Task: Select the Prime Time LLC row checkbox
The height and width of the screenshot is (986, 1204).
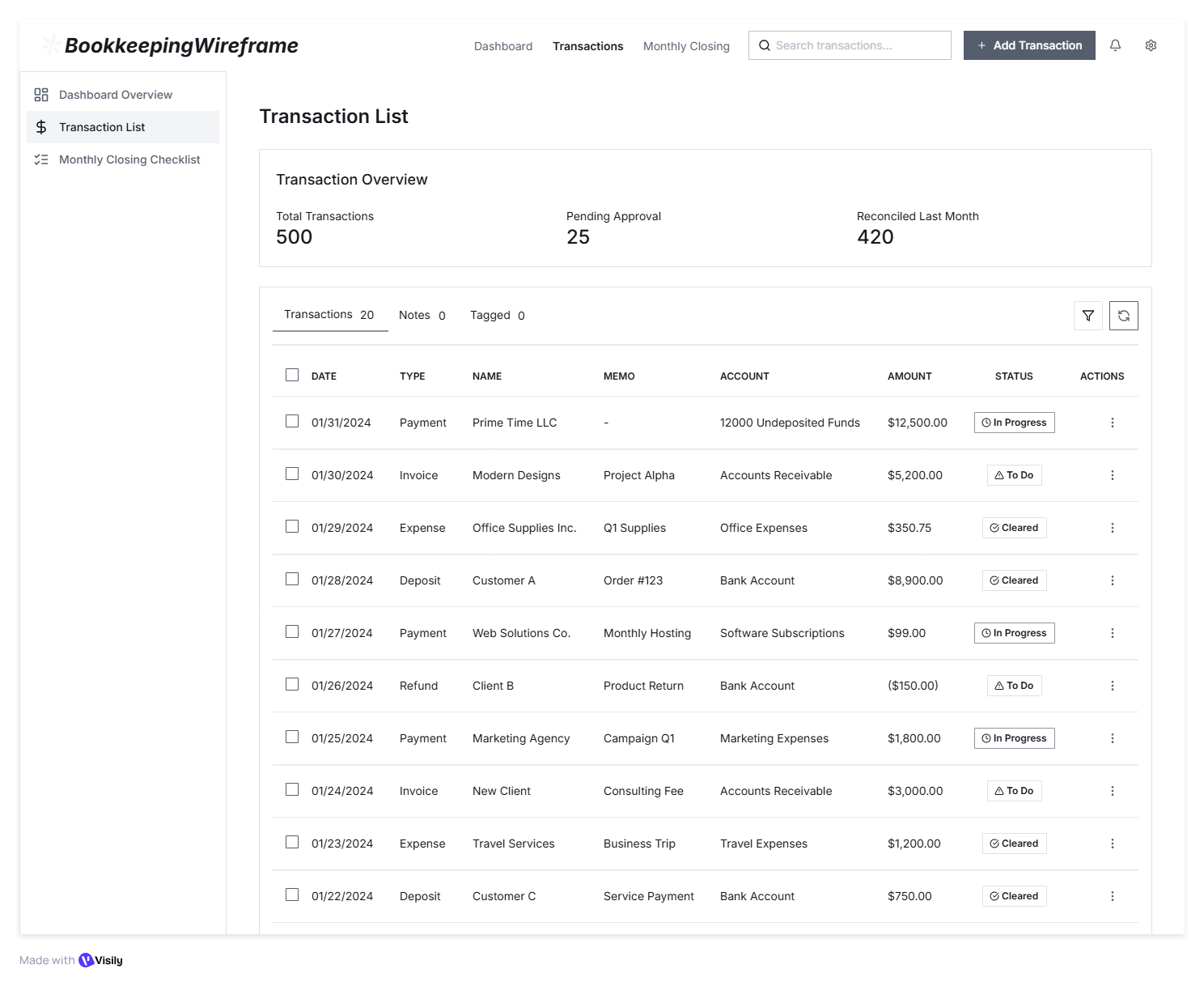Action: [x=292, y=421]
